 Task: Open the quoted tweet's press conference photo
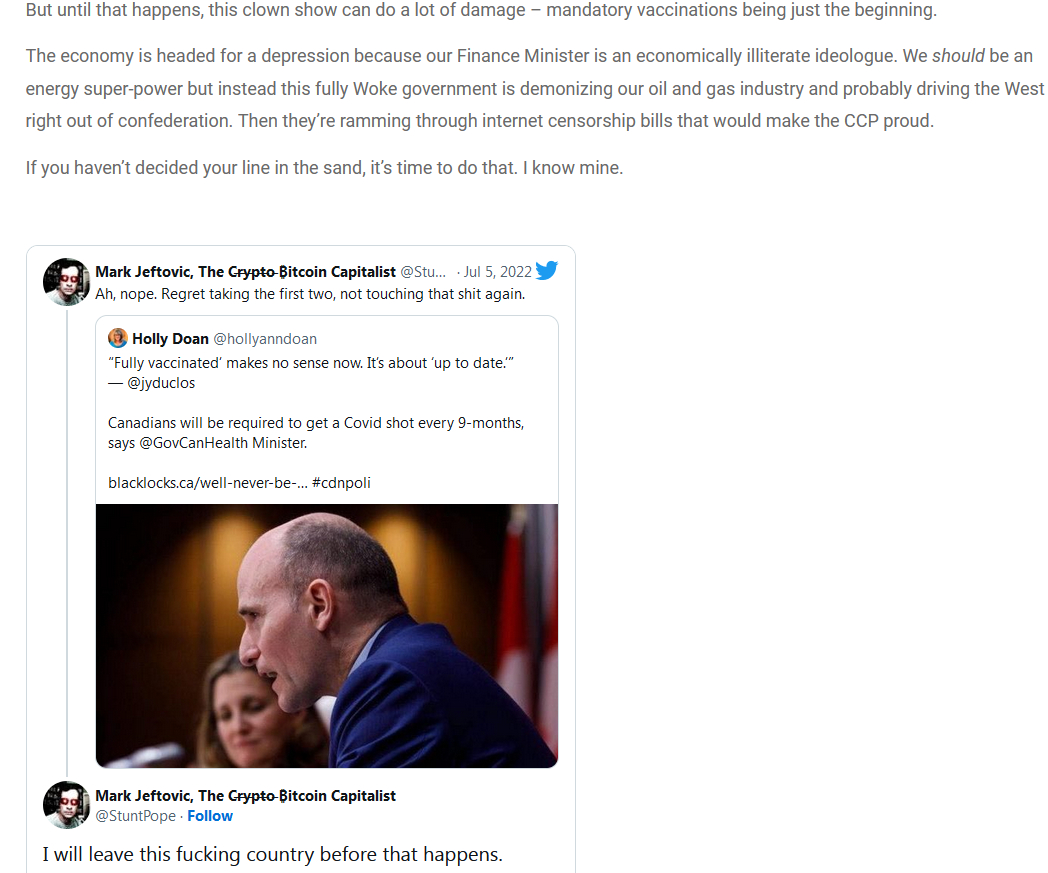point(327,636)
